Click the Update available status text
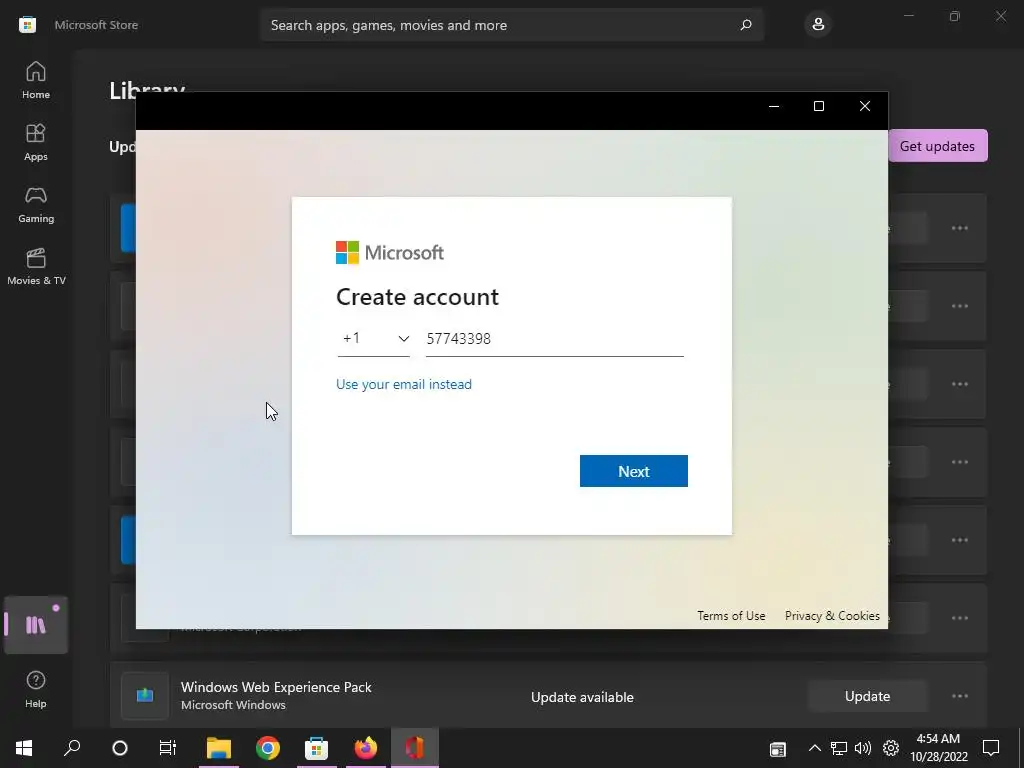 pos(582,697)
